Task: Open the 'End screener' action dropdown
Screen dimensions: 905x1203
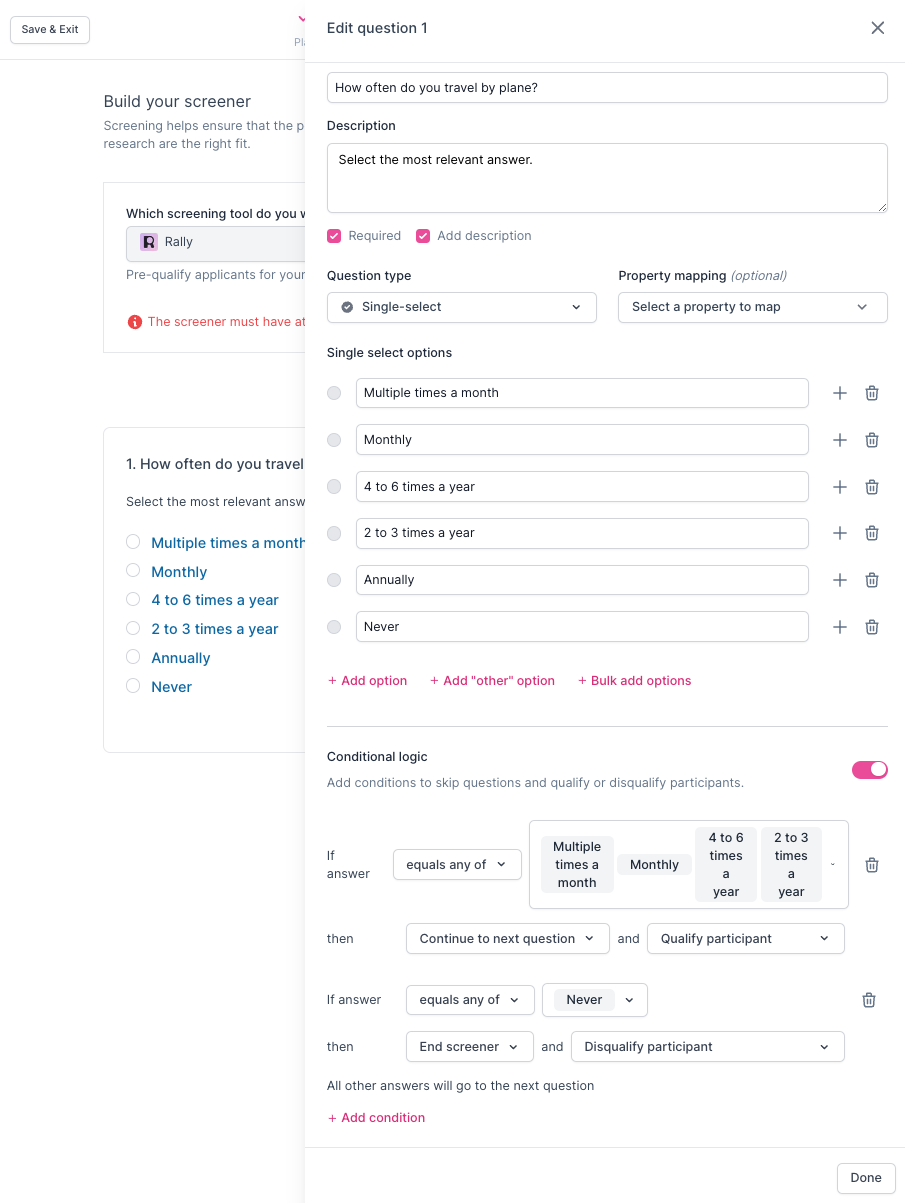Action: point(469,1047)
